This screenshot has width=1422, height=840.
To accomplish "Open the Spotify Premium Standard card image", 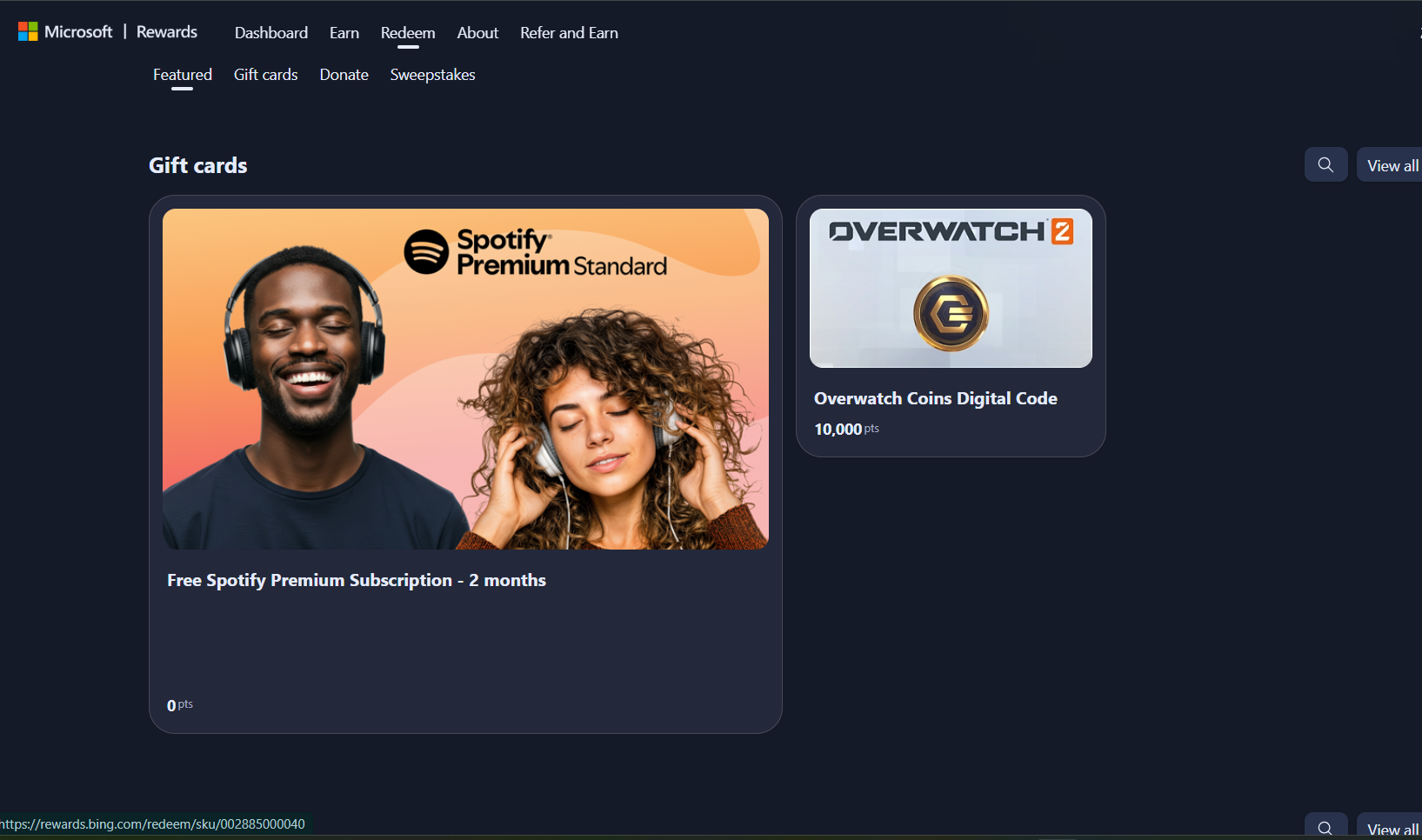I will pyautogui.click(x=465, y=379).
